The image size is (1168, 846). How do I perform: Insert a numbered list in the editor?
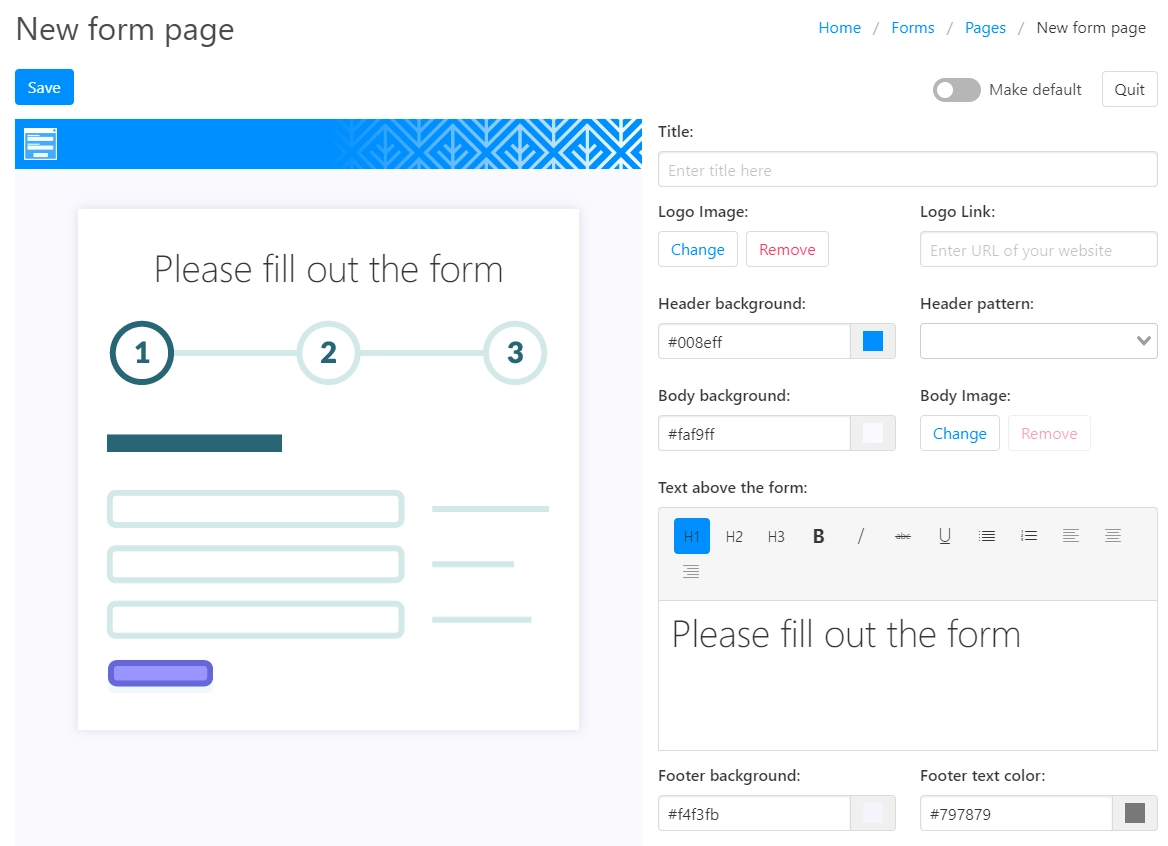pos(1028,536)
